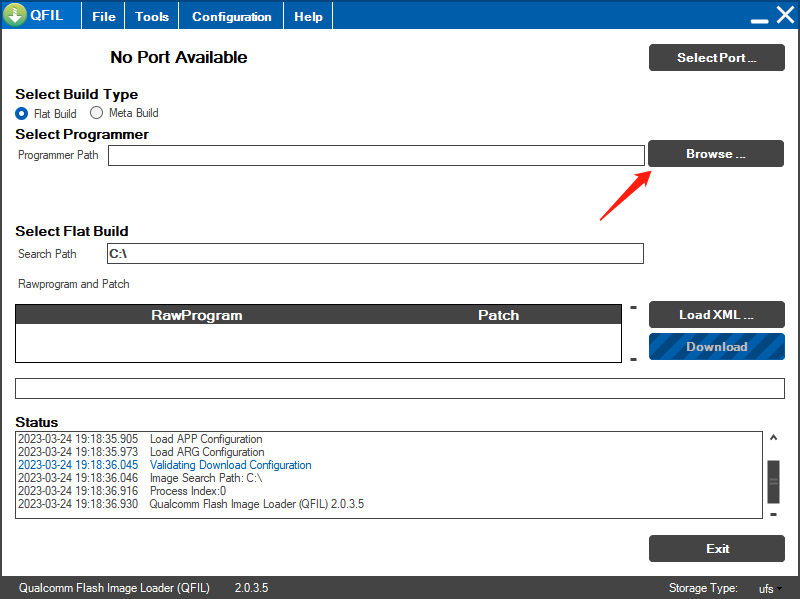The image size is (800, 599).
Task: Click the QFIL green download logo icon
Action: pos(15,15)
